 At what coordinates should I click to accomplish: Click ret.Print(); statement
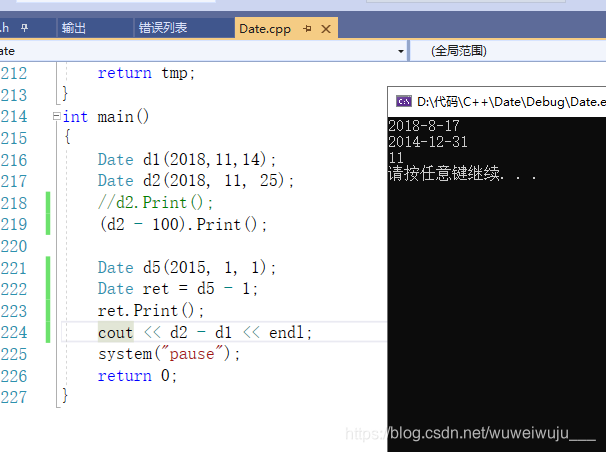[151, 311]
